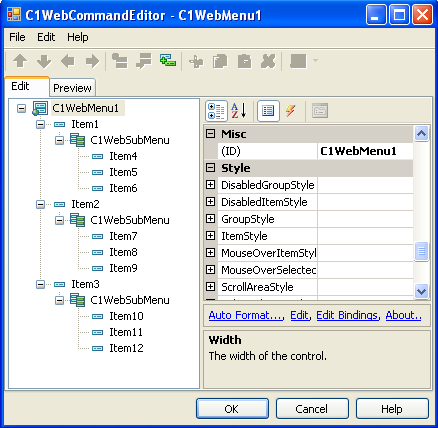Click the Auto Format link
The width and height of the screenshot is (438, 428).
coord(245,315)
